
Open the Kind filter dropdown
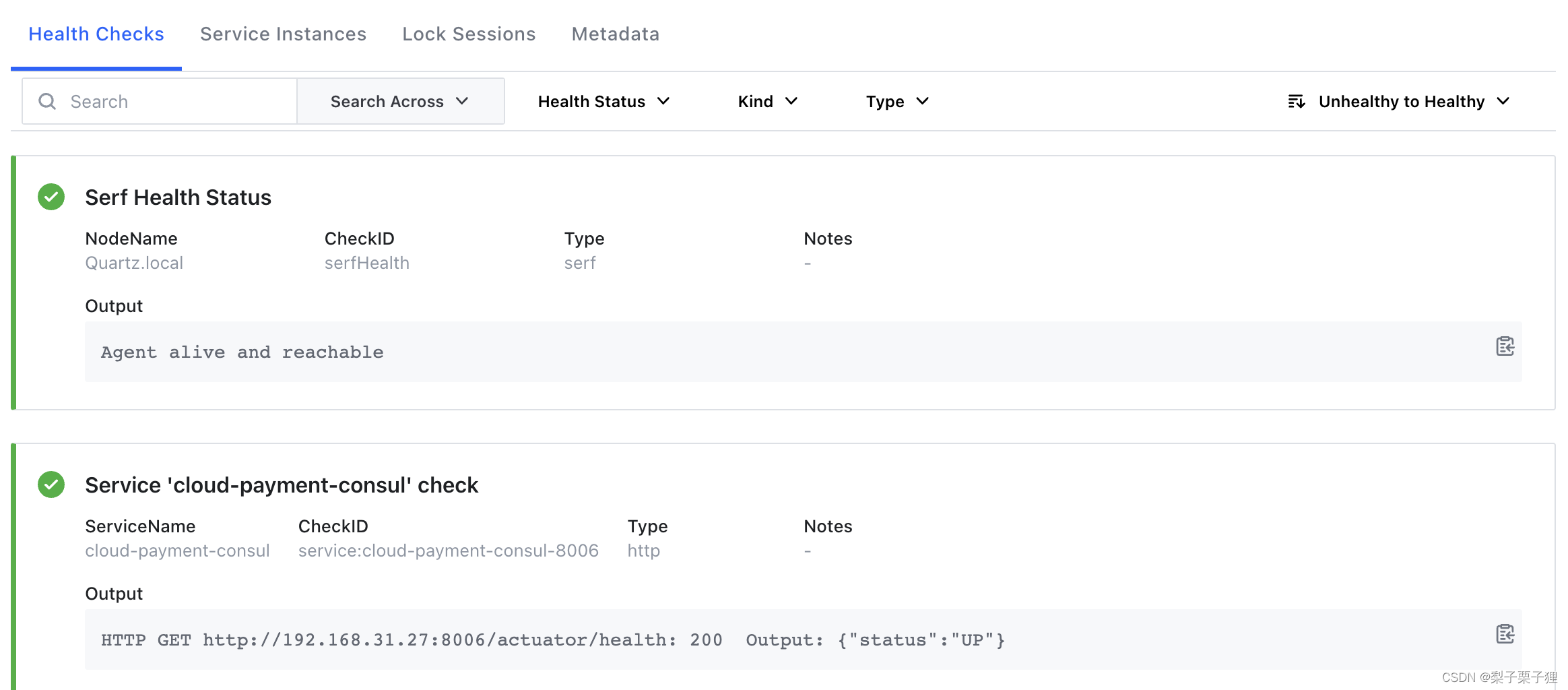768,102
